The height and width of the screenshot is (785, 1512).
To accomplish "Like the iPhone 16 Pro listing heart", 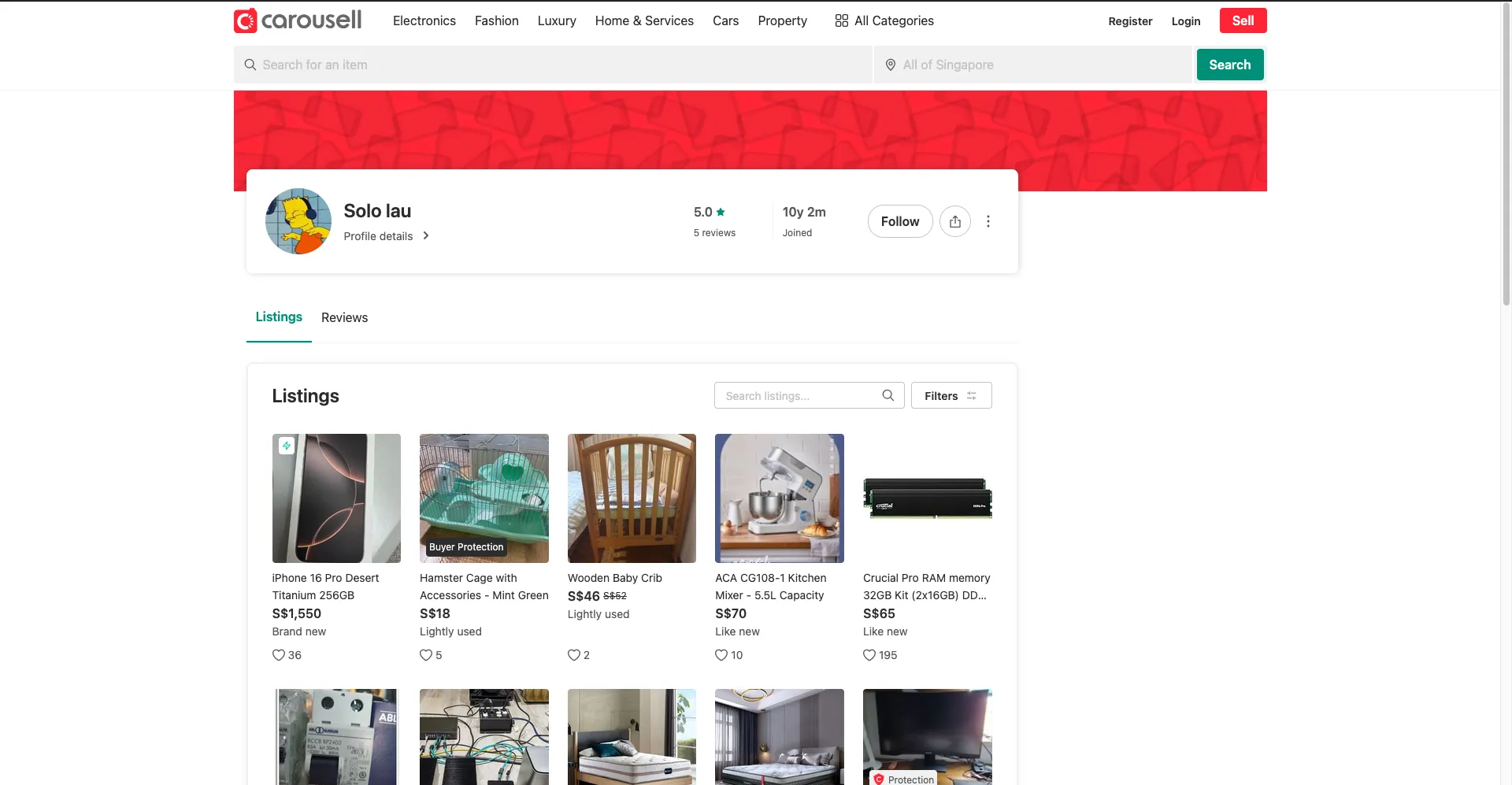I will 279,655.
